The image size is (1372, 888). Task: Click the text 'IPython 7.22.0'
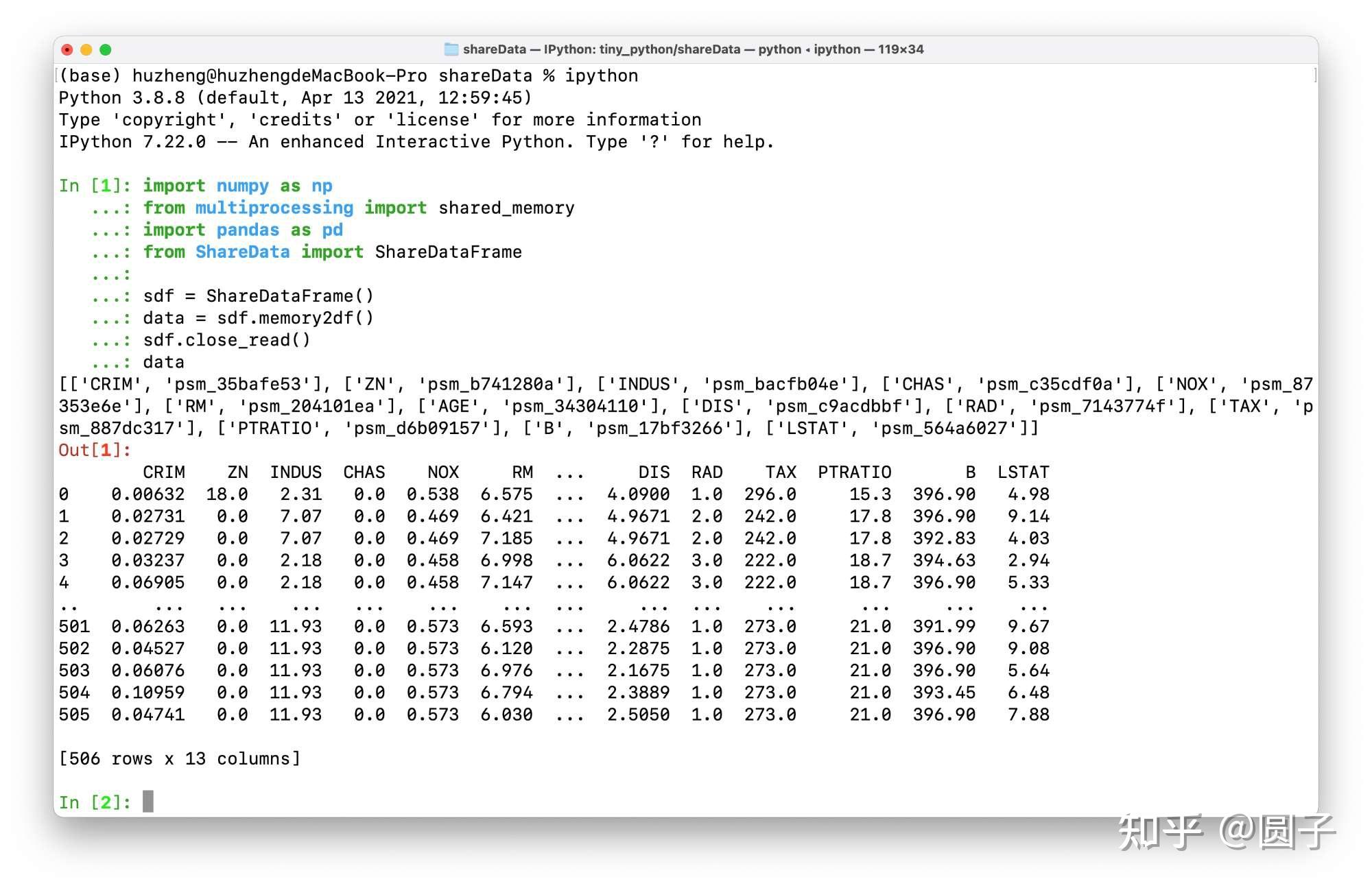coord(132,142)
